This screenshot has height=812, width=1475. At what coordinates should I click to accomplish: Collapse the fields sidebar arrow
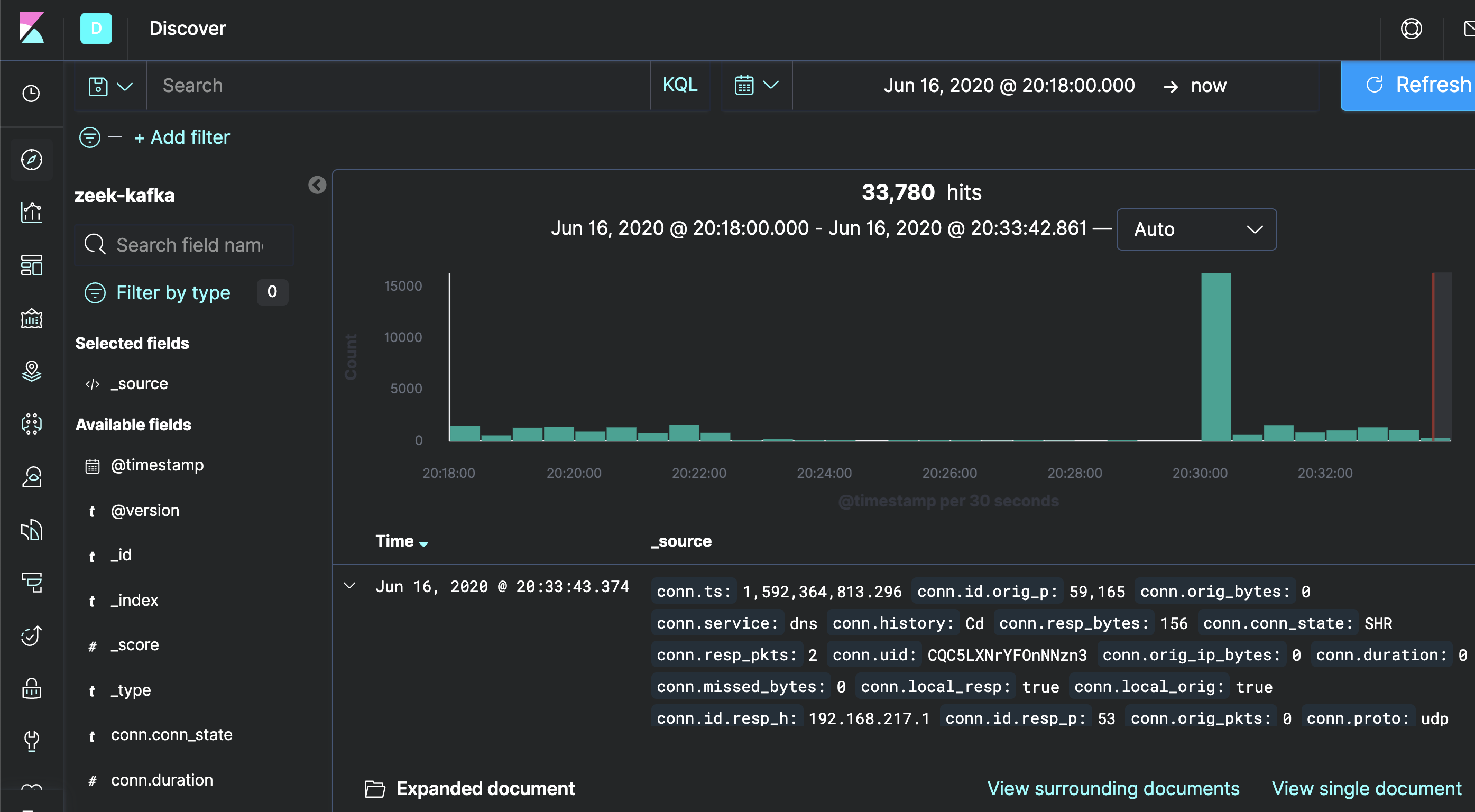pos(317,184)
